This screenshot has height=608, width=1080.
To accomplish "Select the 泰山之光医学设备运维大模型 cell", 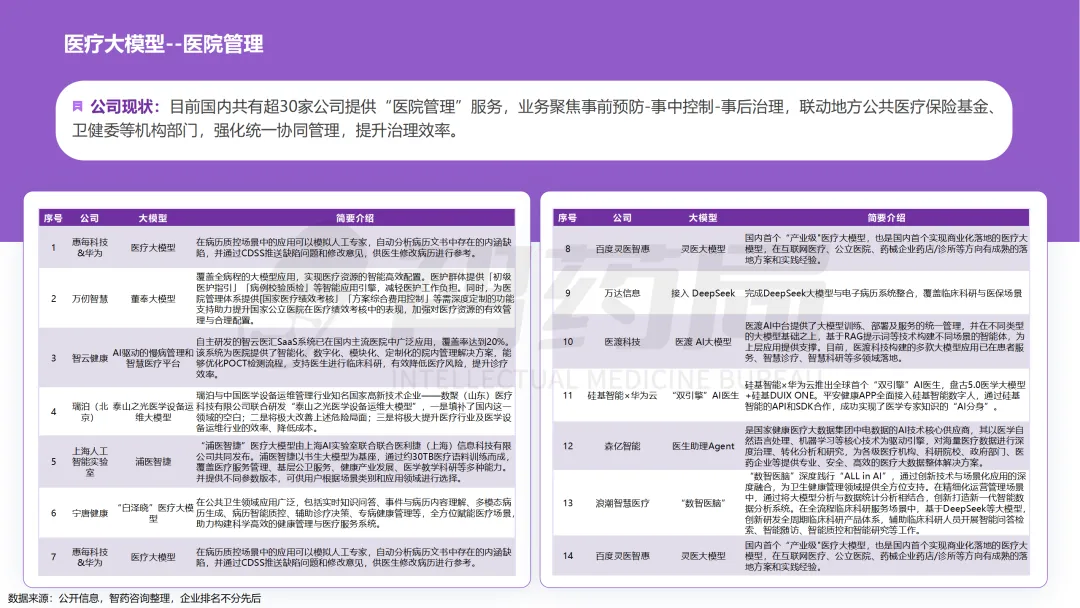I will [153, 412].
